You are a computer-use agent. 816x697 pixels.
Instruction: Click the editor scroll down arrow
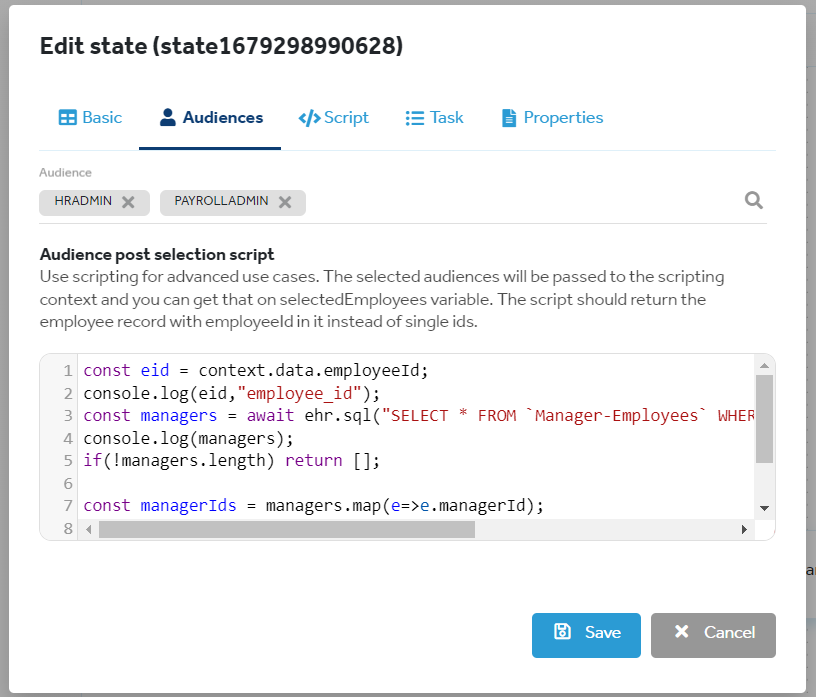pyautogui.click(x=764, y=508)
